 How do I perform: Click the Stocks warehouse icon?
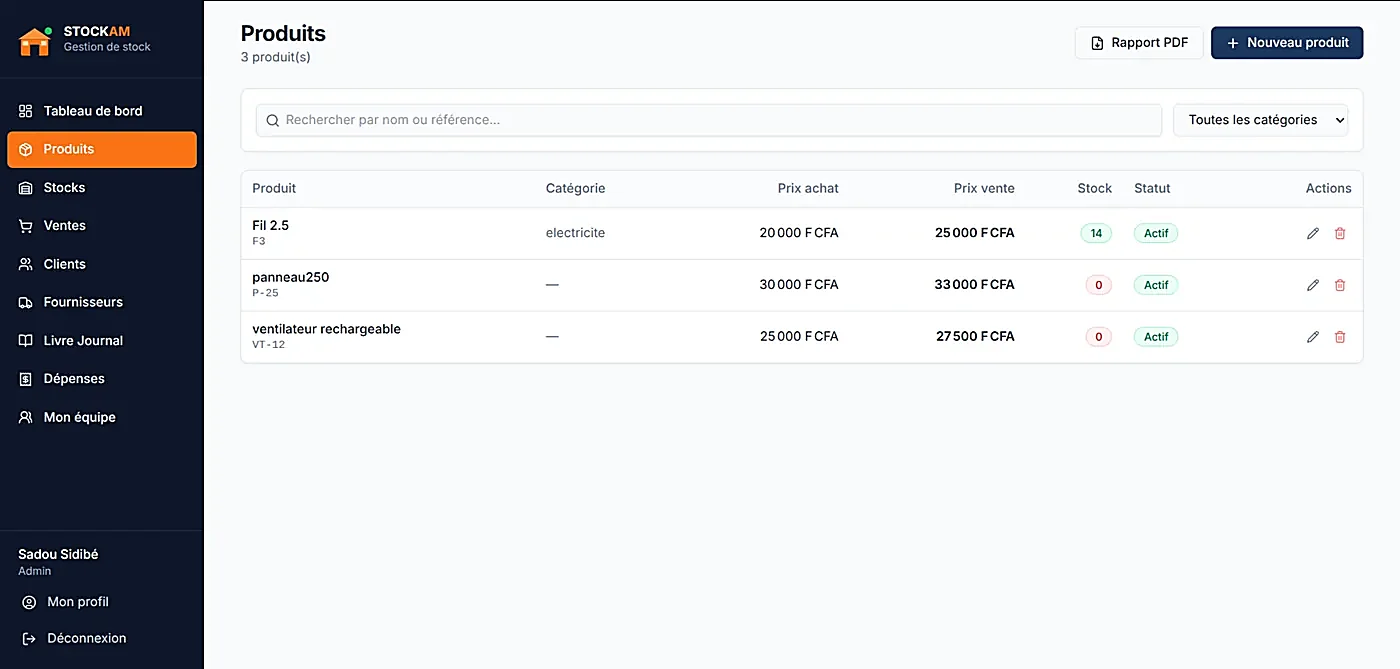[x=26, y=188]
